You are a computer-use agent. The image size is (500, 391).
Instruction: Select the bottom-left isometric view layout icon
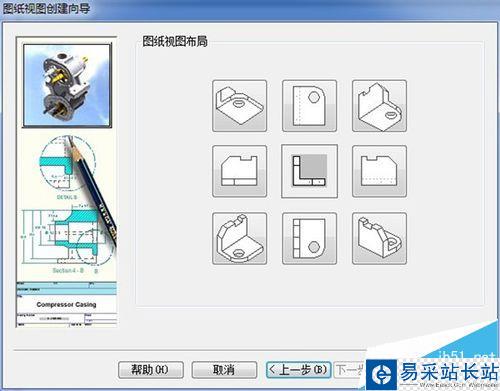239,239
